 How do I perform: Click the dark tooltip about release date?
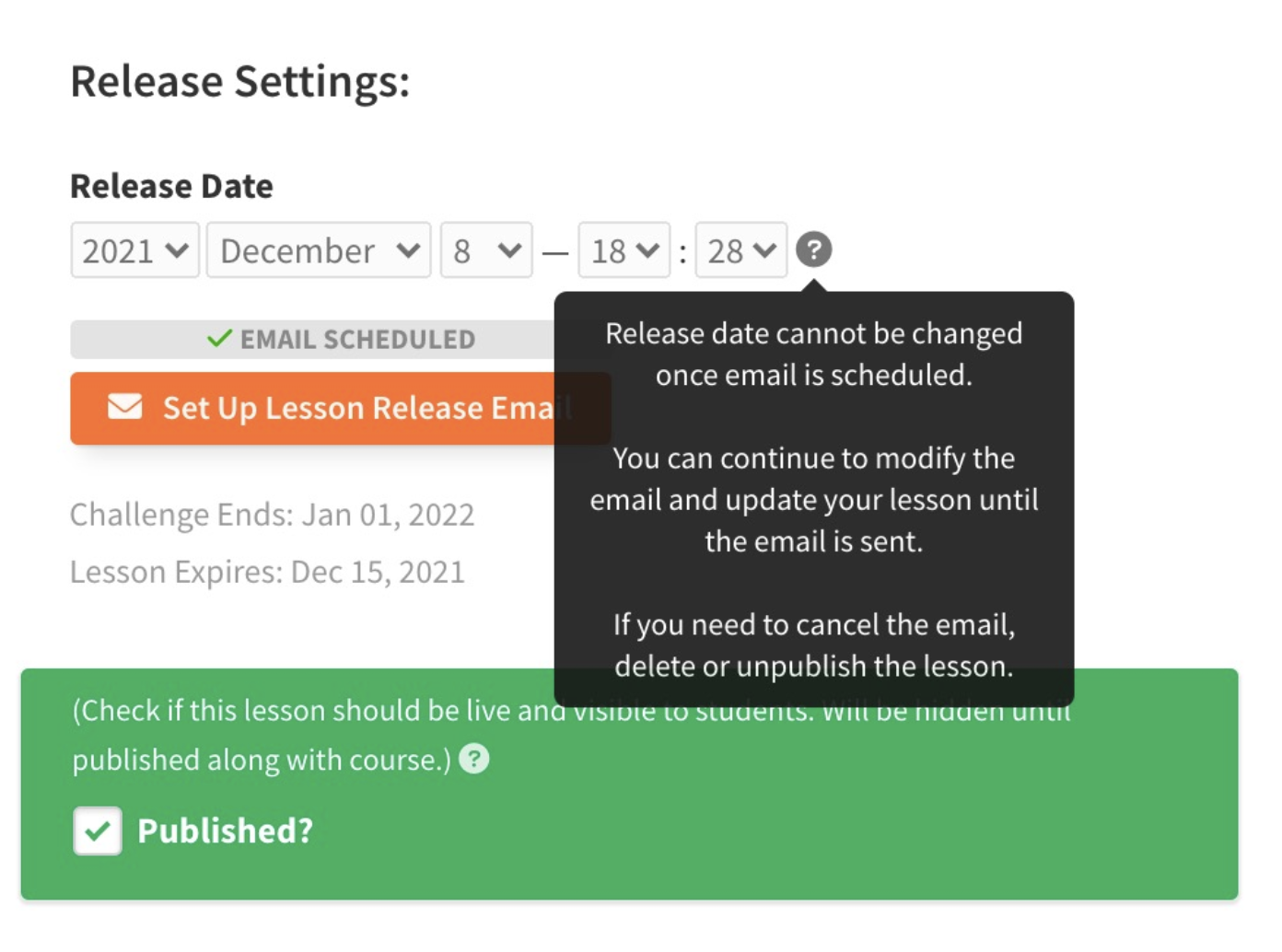click(814, 499)
